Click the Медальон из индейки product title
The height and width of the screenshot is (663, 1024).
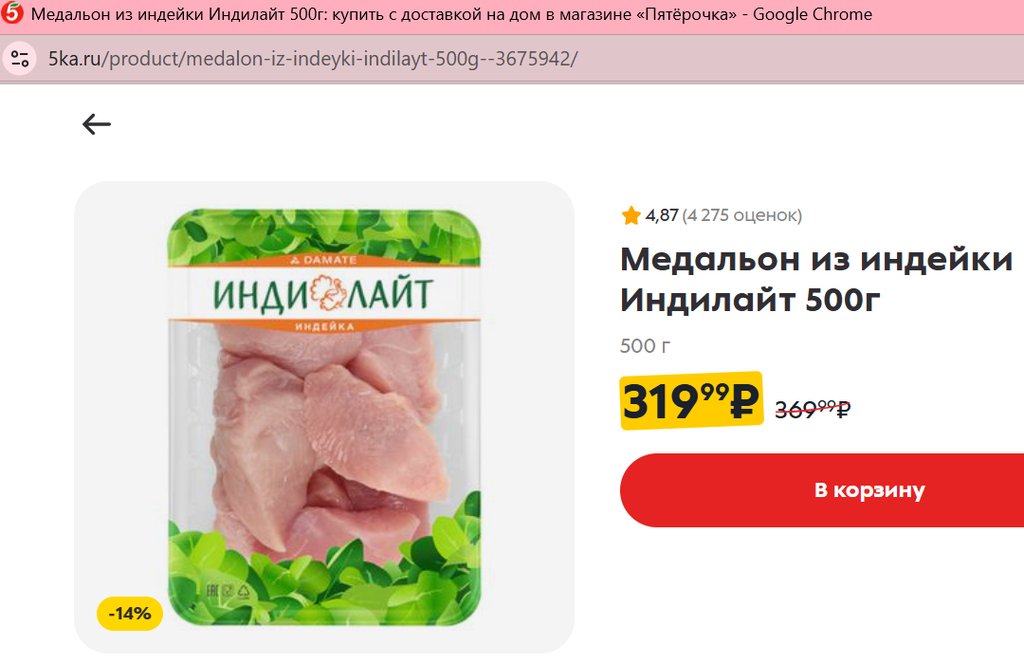tap(816, 280)
